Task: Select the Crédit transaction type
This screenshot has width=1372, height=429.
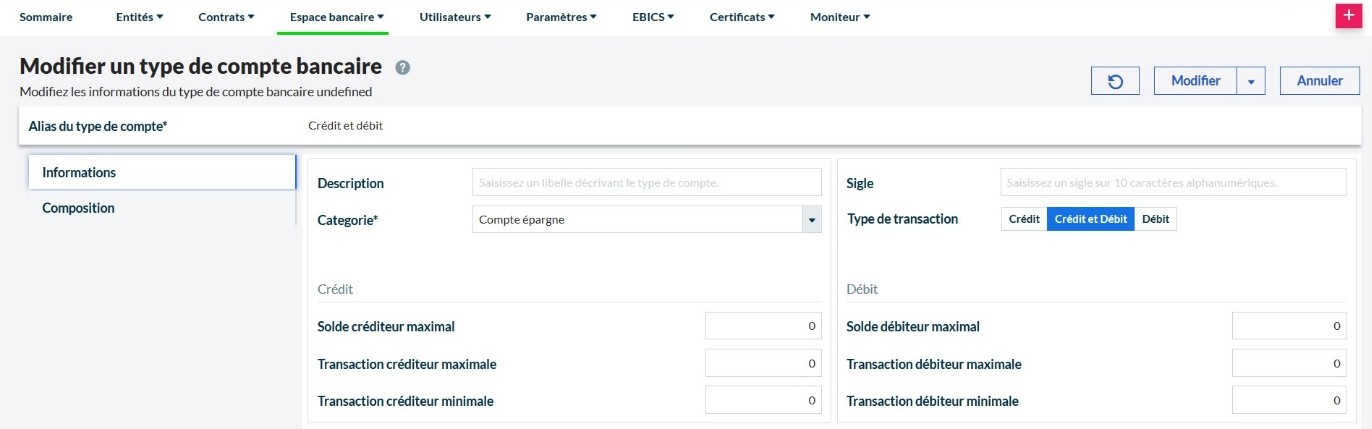Action: tap(1024, 219)
